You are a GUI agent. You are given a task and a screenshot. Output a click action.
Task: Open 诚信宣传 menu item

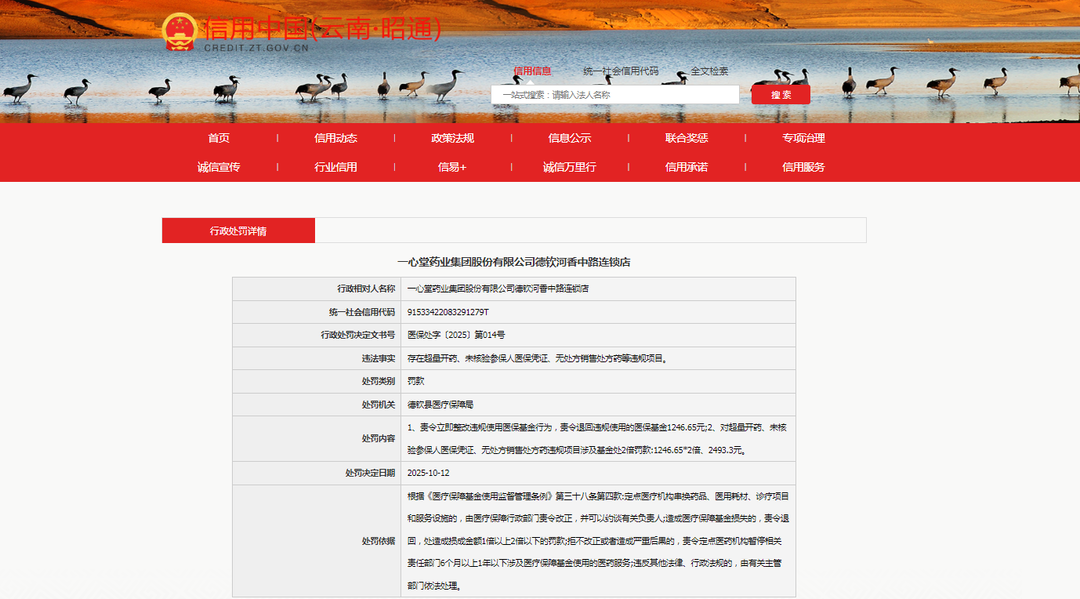coord(219,167)
